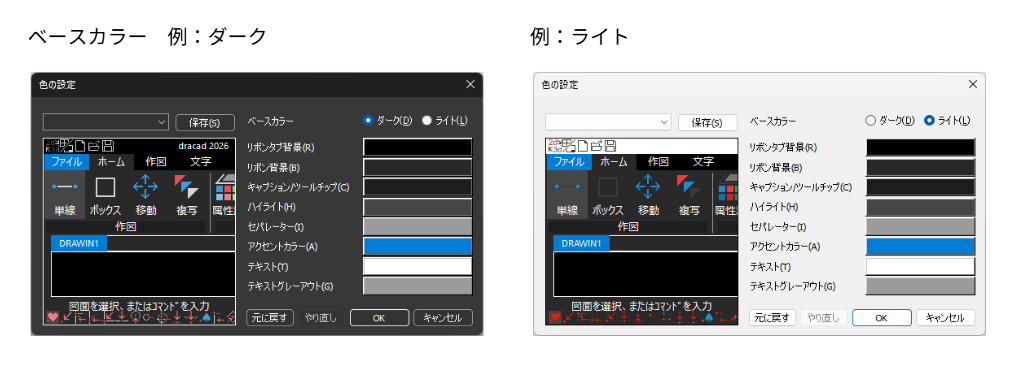The height and width of the screenshot is (366, 1015).
Task: Select 複写 copy tool, light preview
Action: (x=689, y=194)
